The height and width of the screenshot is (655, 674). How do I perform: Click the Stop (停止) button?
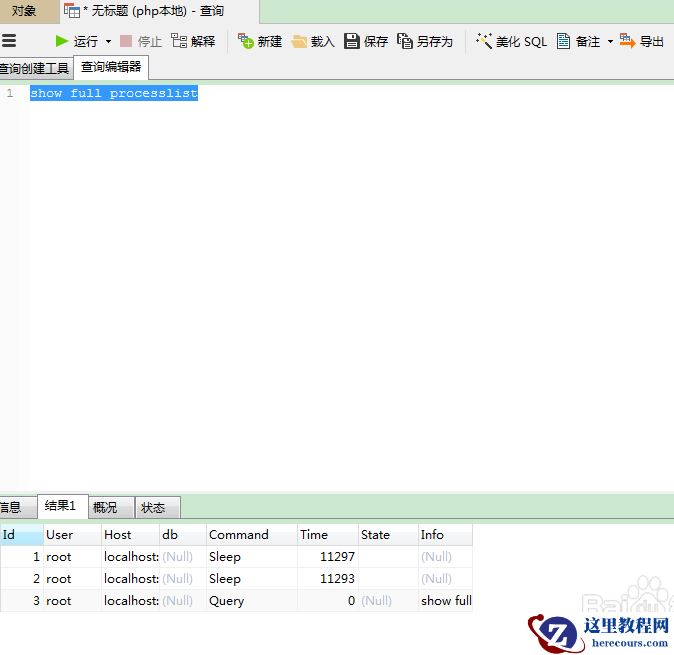coord(141,42)
